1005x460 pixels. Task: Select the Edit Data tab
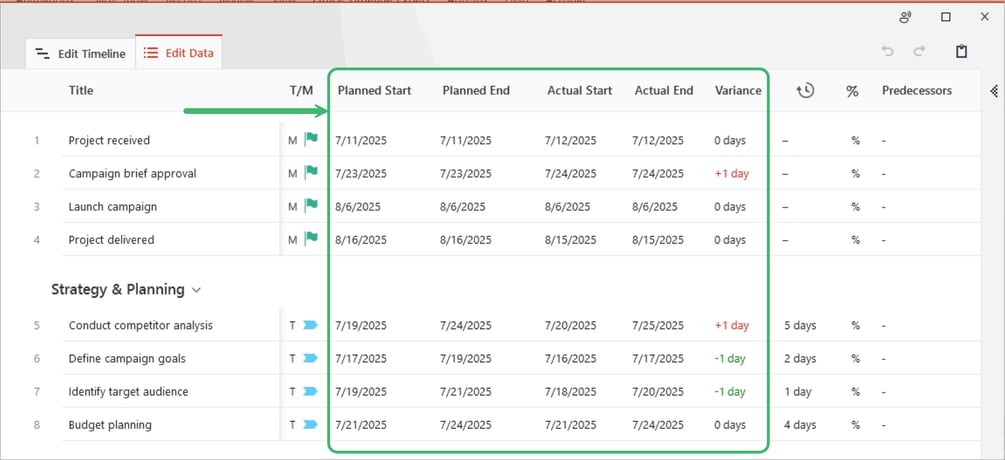[x=179, y=53]
